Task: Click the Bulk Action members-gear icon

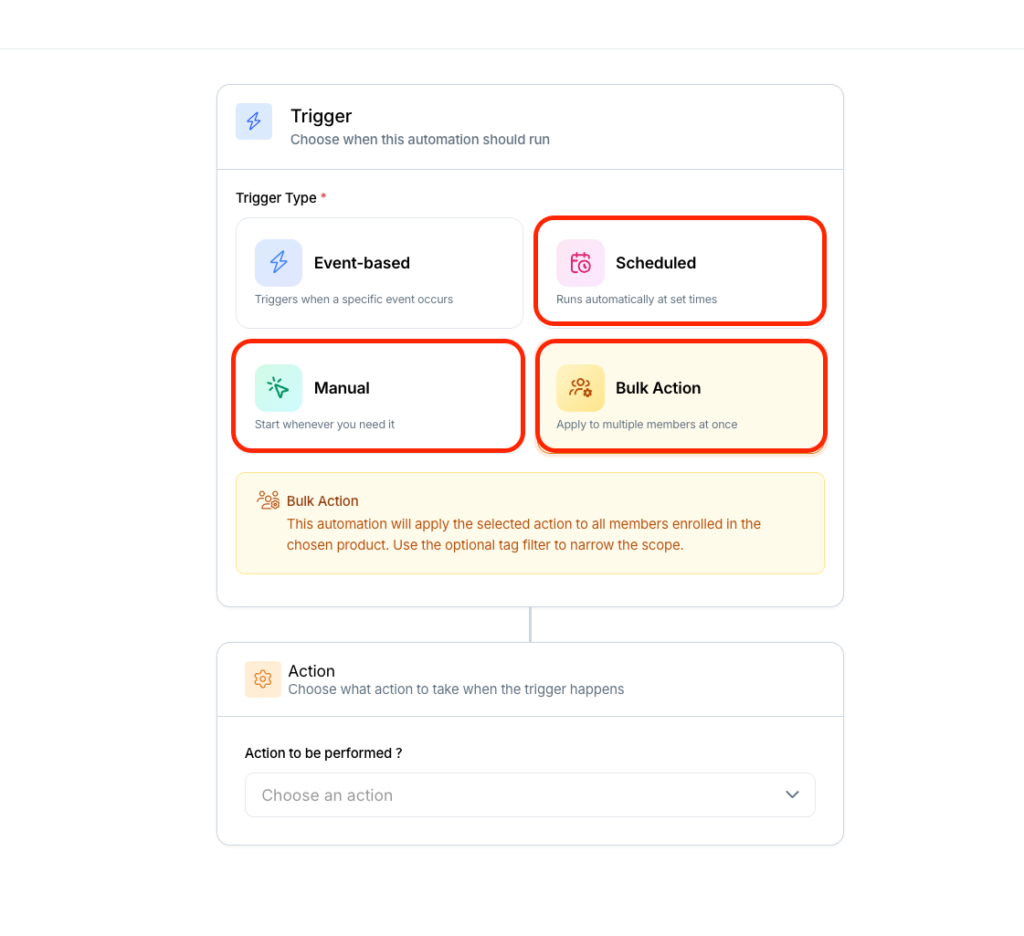Action: click(x=580, y=387)
